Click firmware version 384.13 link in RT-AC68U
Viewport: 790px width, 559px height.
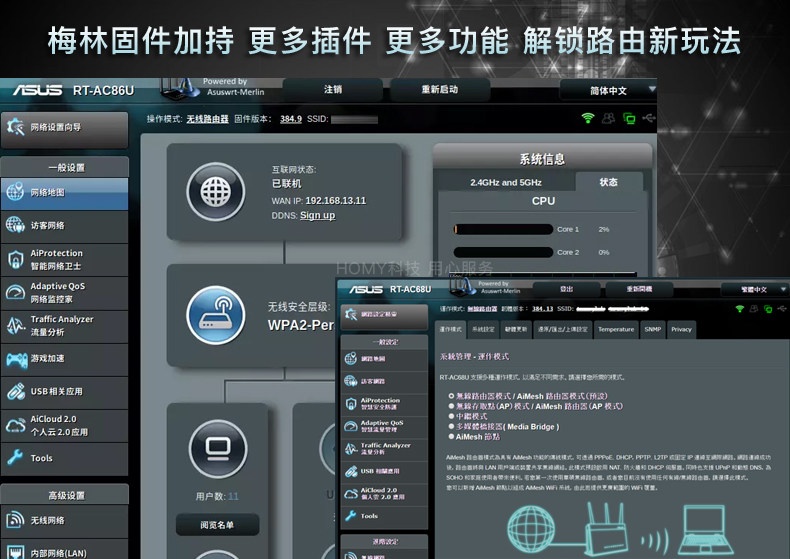click(x=542, y=309)
